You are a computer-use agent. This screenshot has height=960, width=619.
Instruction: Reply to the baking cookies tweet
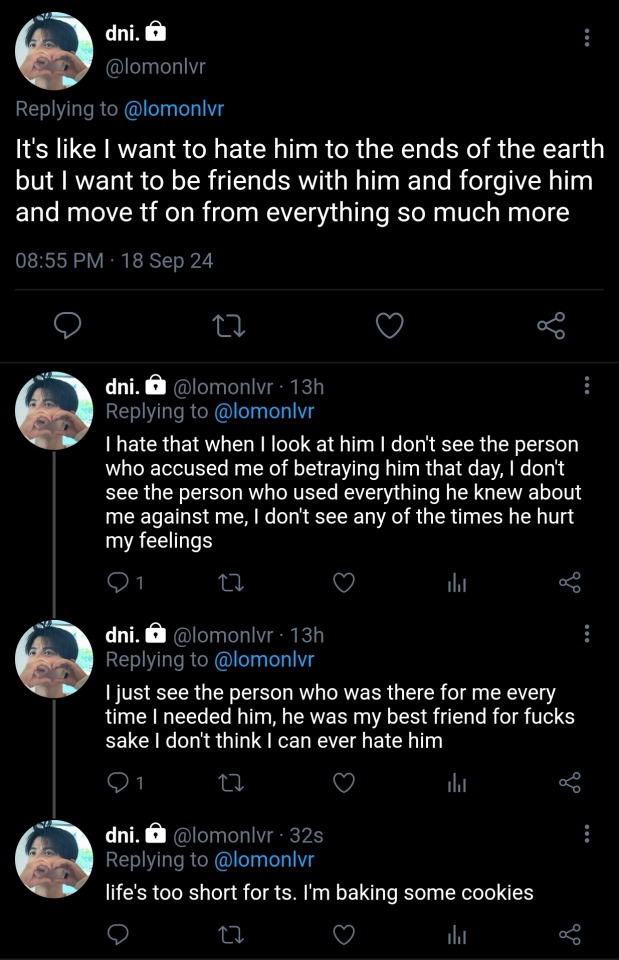[118, 934]
